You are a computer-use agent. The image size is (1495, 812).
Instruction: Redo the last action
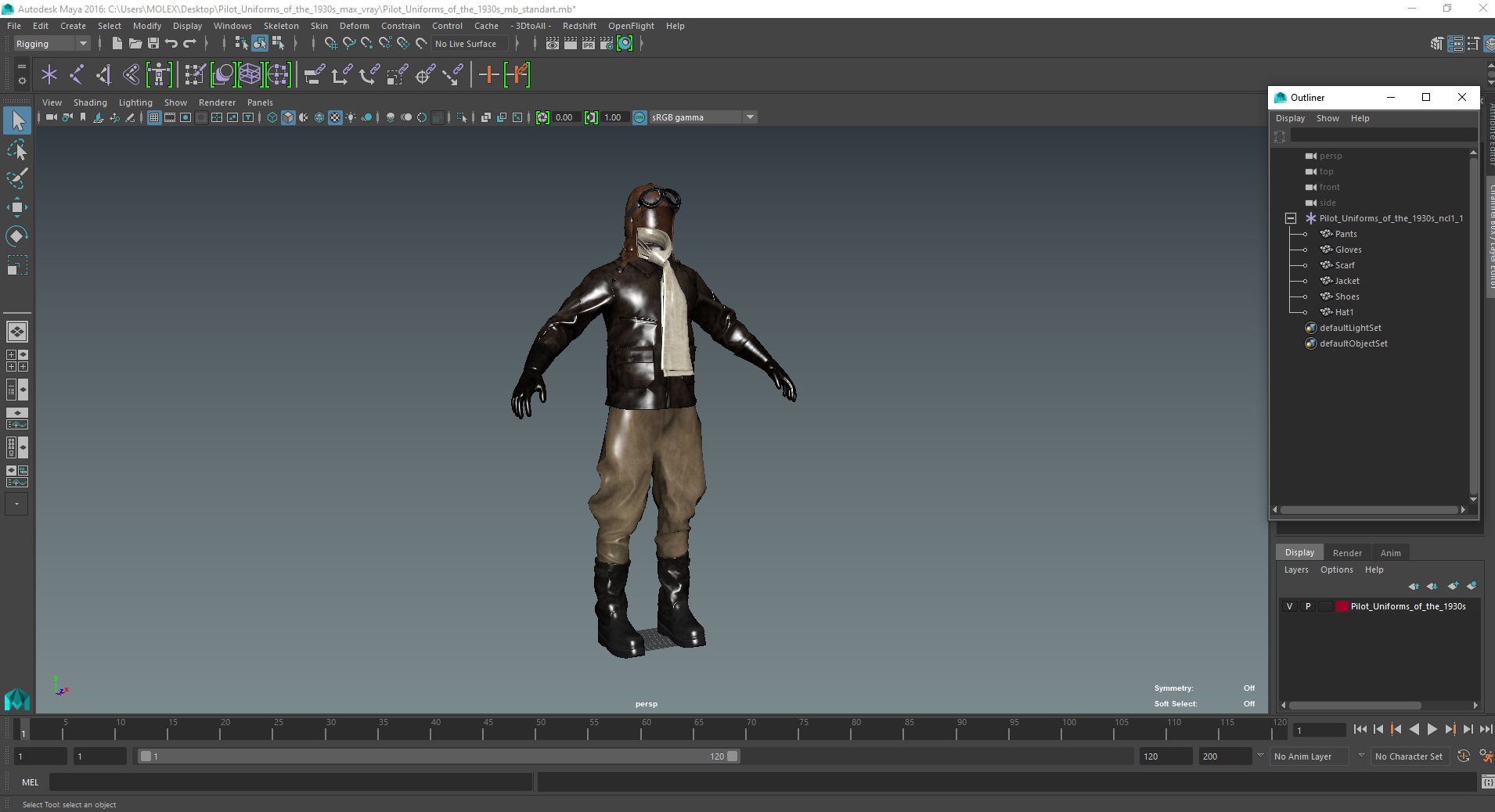pos(189,44)
